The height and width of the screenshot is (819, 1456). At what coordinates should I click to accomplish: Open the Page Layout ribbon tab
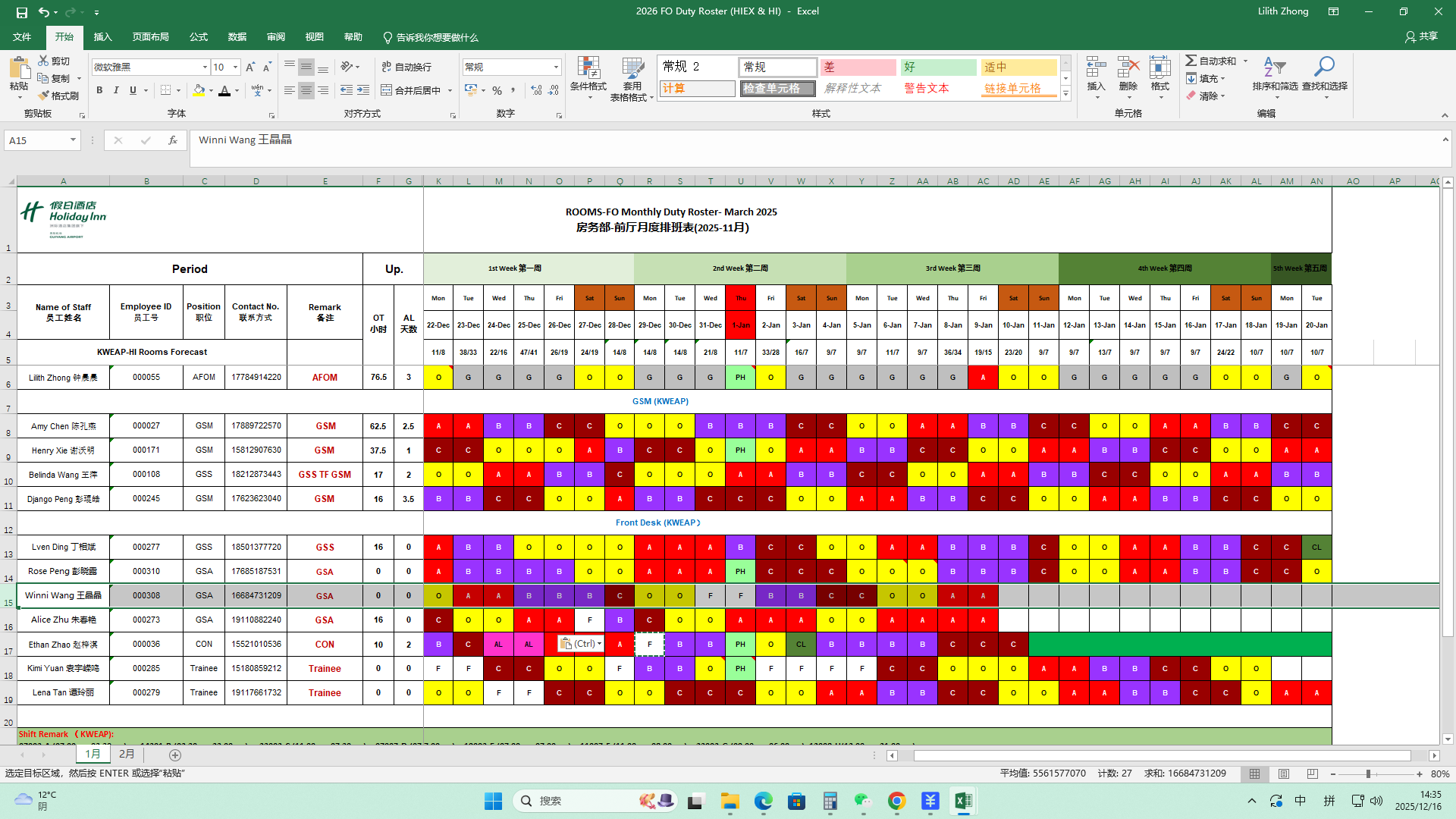tap(150, 37)
